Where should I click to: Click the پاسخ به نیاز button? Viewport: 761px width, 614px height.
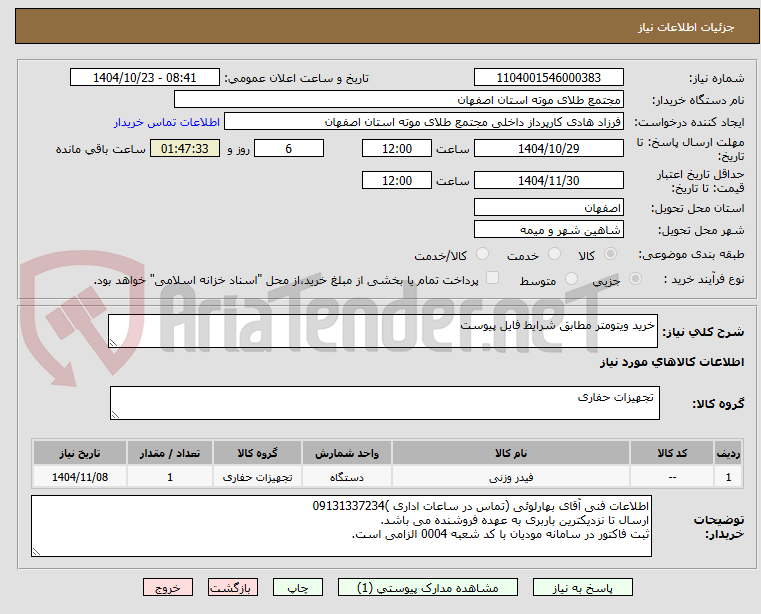tap(582, 587)
